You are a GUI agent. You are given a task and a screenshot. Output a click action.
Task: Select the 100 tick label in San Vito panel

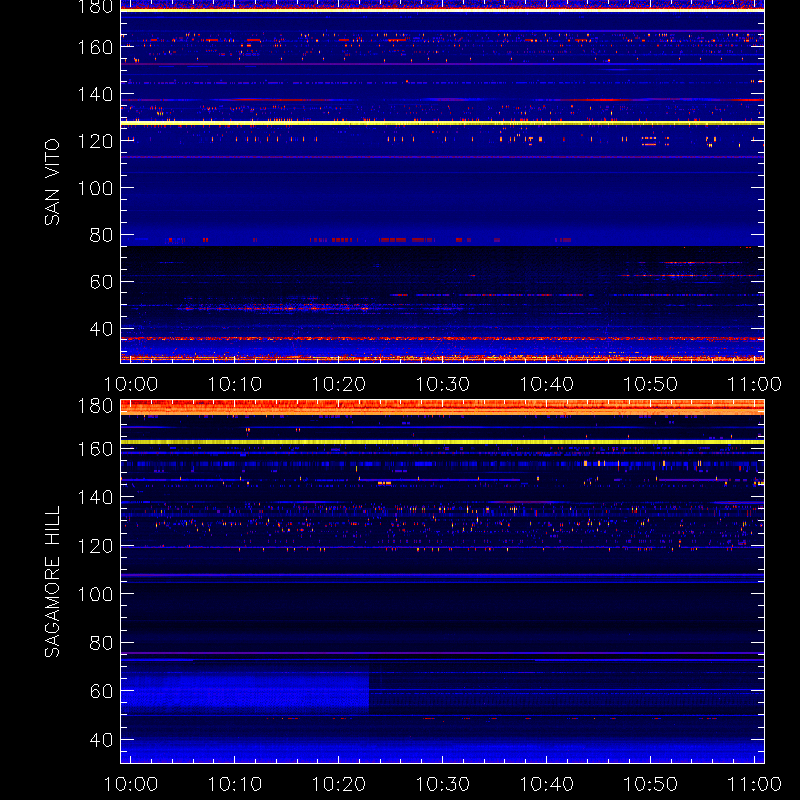95,188
